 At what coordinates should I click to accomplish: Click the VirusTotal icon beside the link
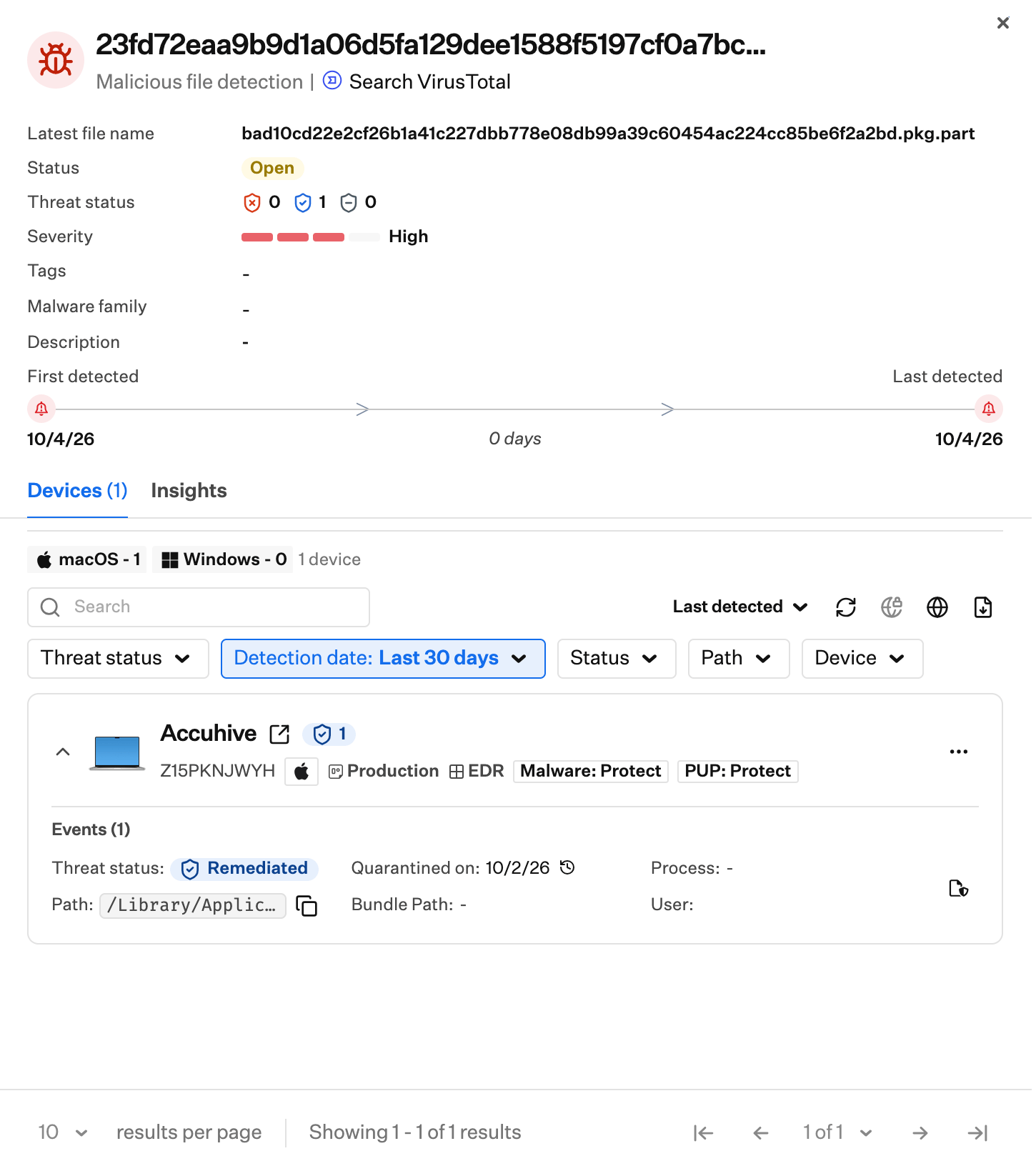tap(332, 81)
